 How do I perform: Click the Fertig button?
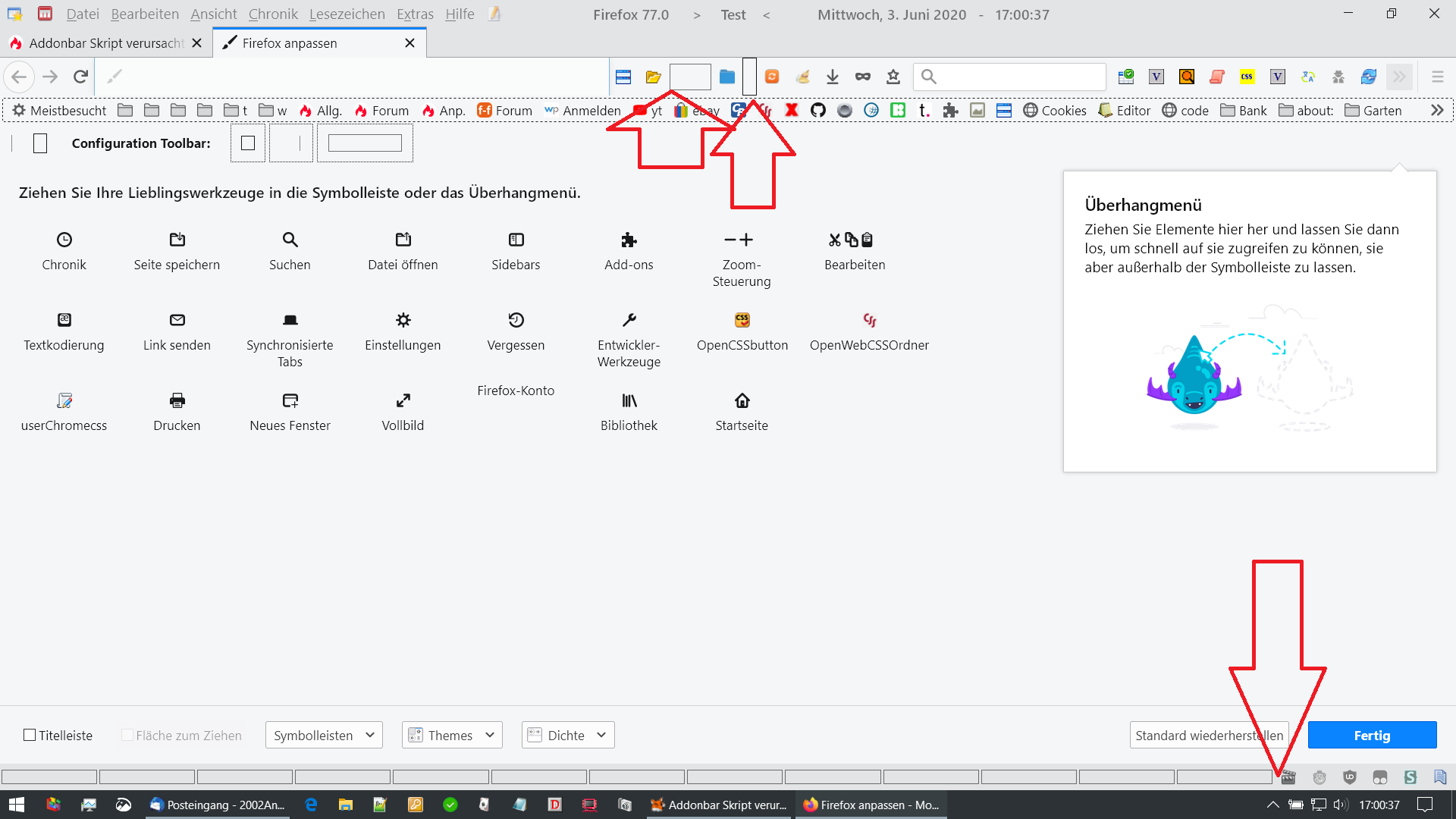coord(1371,735)
